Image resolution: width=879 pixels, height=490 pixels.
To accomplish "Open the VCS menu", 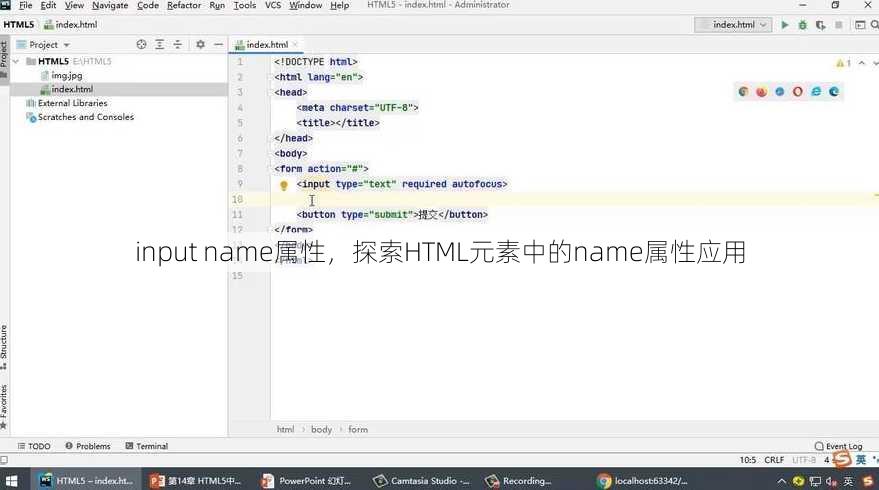I will click(272, 5).
